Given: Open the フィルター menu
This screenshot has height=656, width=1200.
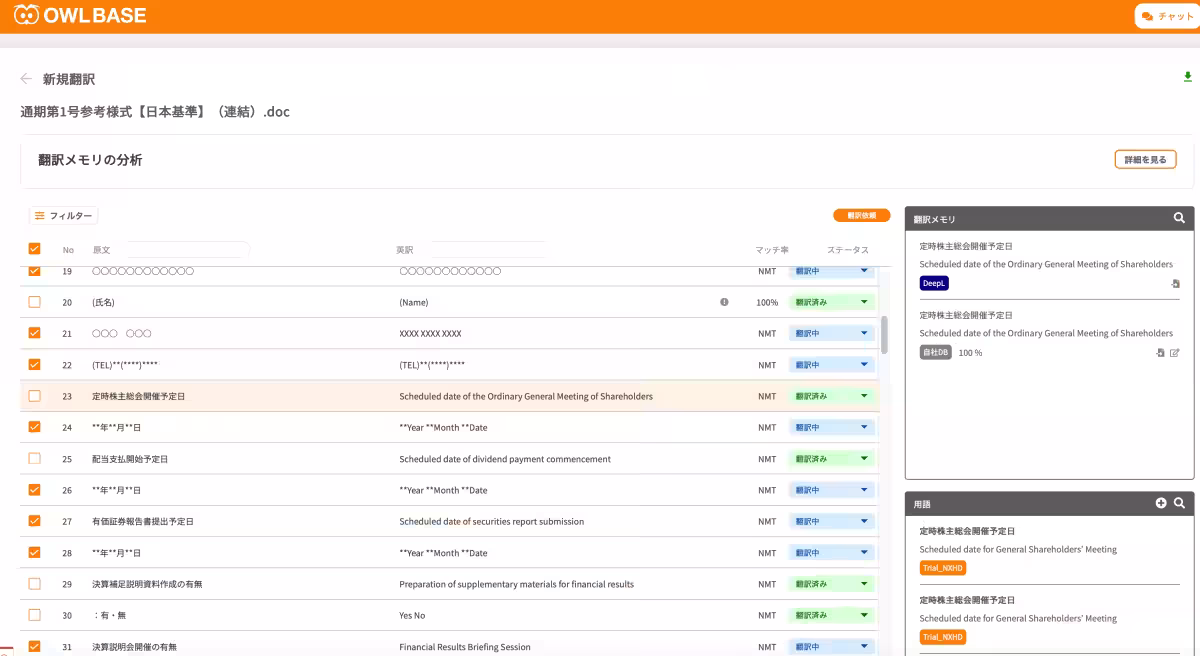Looking at the screenshot, I should pyautogui.click(x=63, y=216).
